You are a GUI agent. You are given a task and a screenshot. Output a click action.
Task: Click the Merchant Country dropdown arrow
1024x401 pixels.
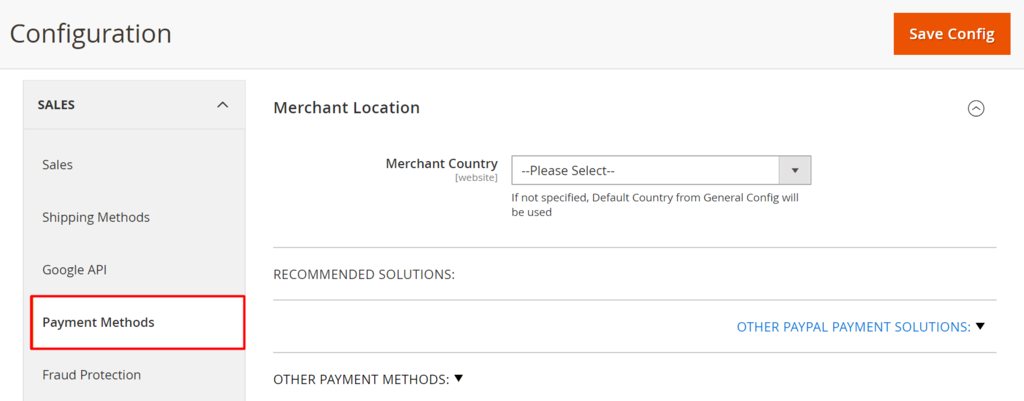pyautogui.click(x=794, y=170)
